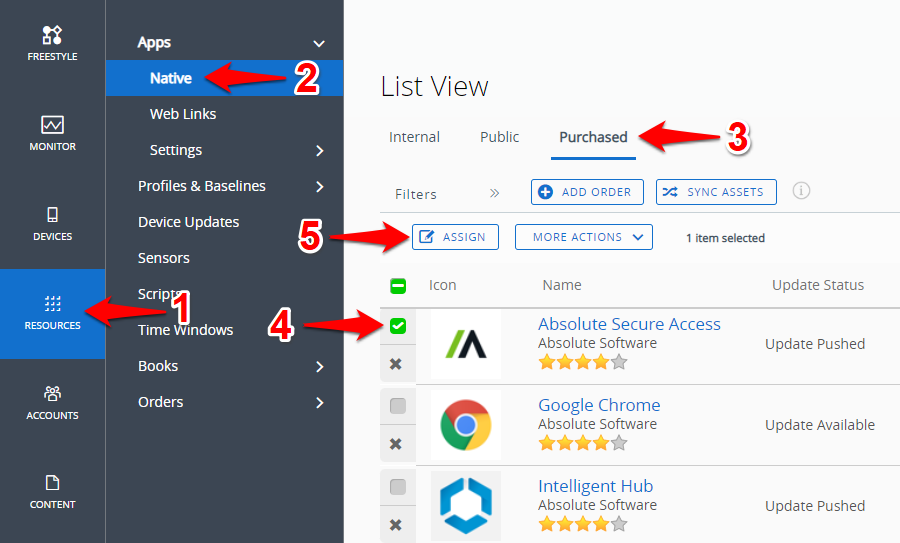The height and width of the screenshot is (543, 900).
Task: Click the star rating of Intelligent Hub
Action: [x=583, y=524]
